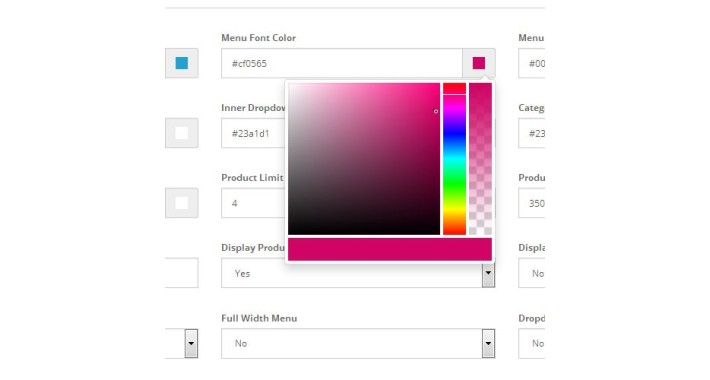710x380 pixels.
Task: Select blue on the hue strip
Action: click(x=454, y=131)
